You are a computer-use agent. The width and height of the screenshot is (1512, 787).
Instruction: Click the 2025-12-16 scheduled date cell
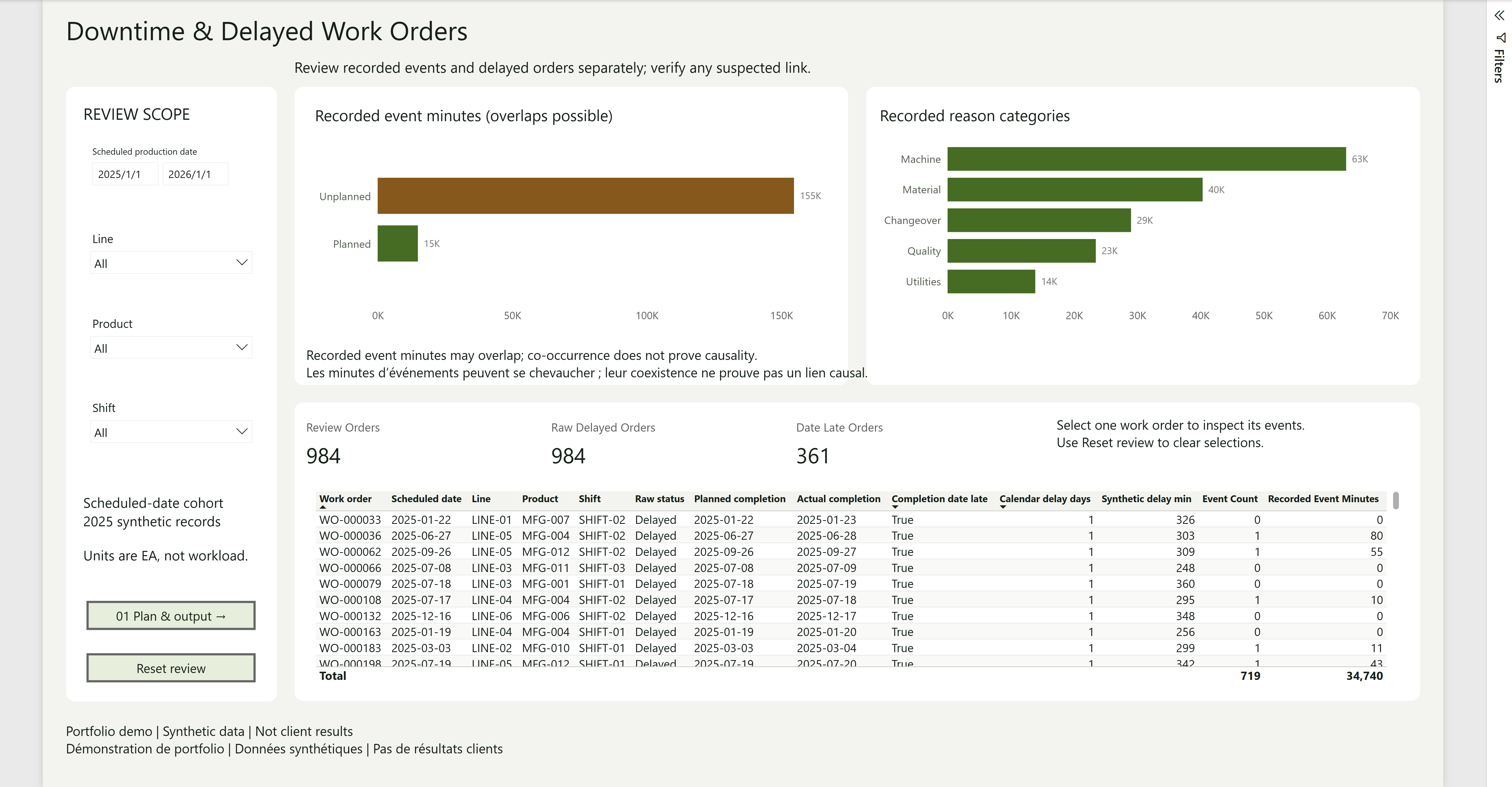point(421,616)
